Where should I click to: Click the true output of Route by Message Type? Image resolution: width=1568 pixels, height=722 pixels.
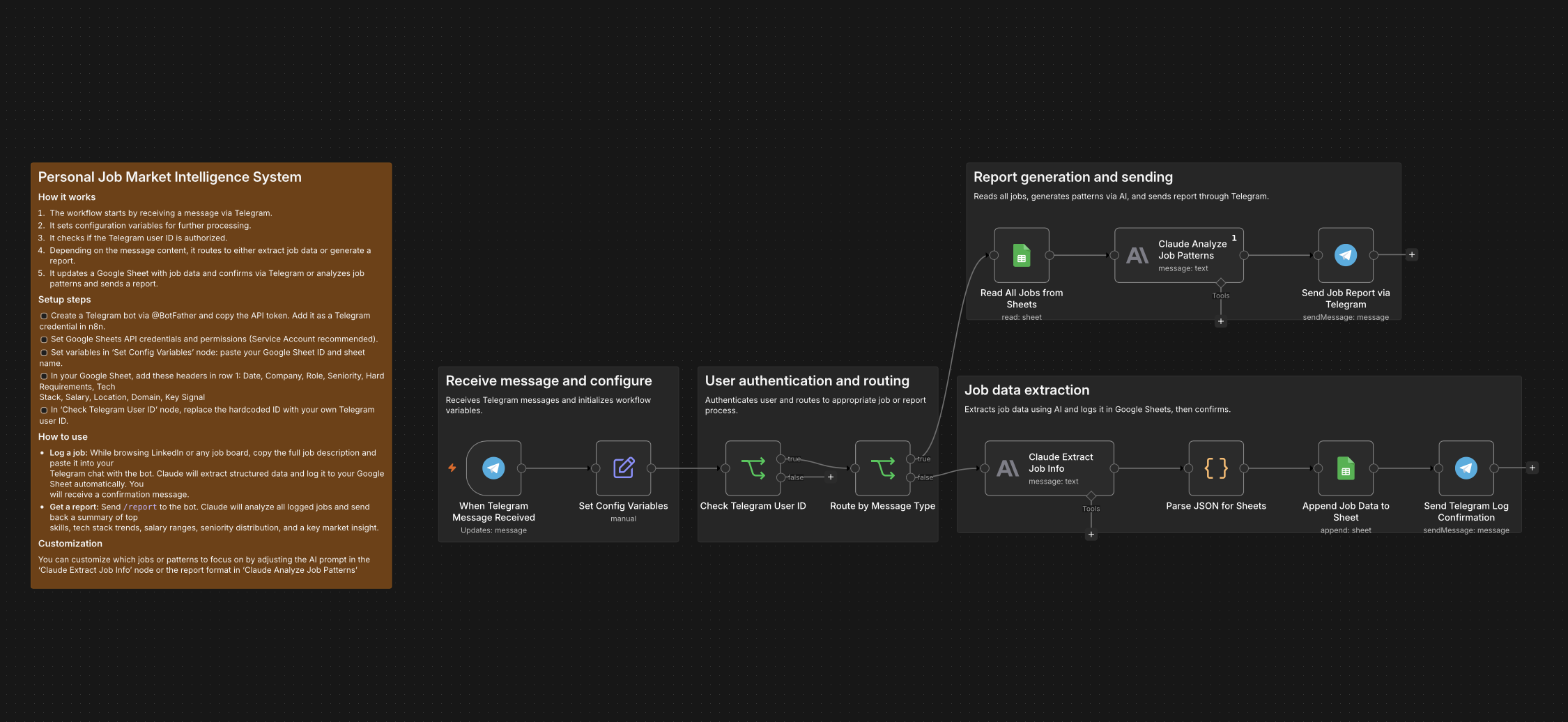(911, 459)
